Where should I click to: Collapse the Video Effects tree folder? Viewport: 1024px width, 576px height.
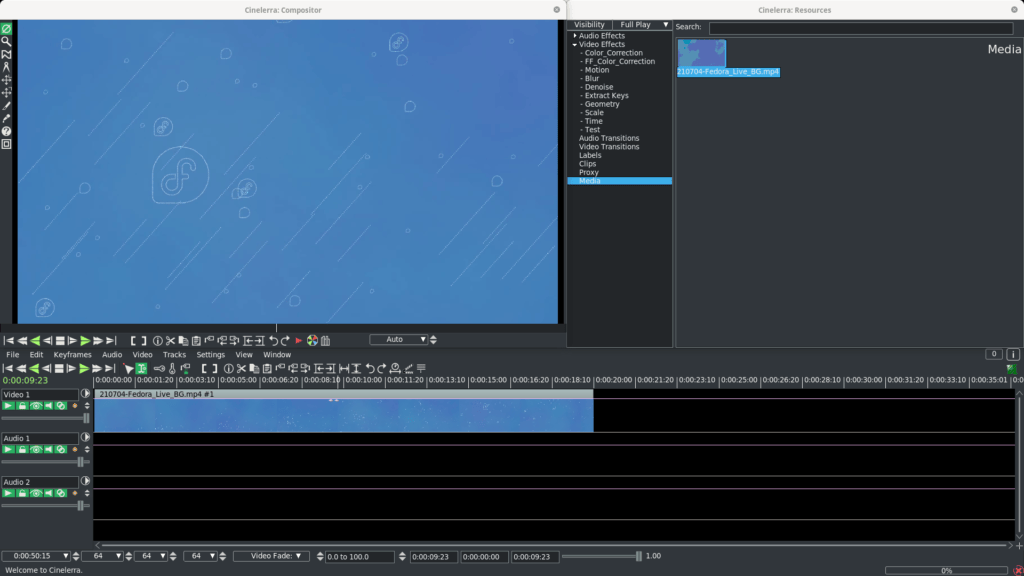click(575, 45)
